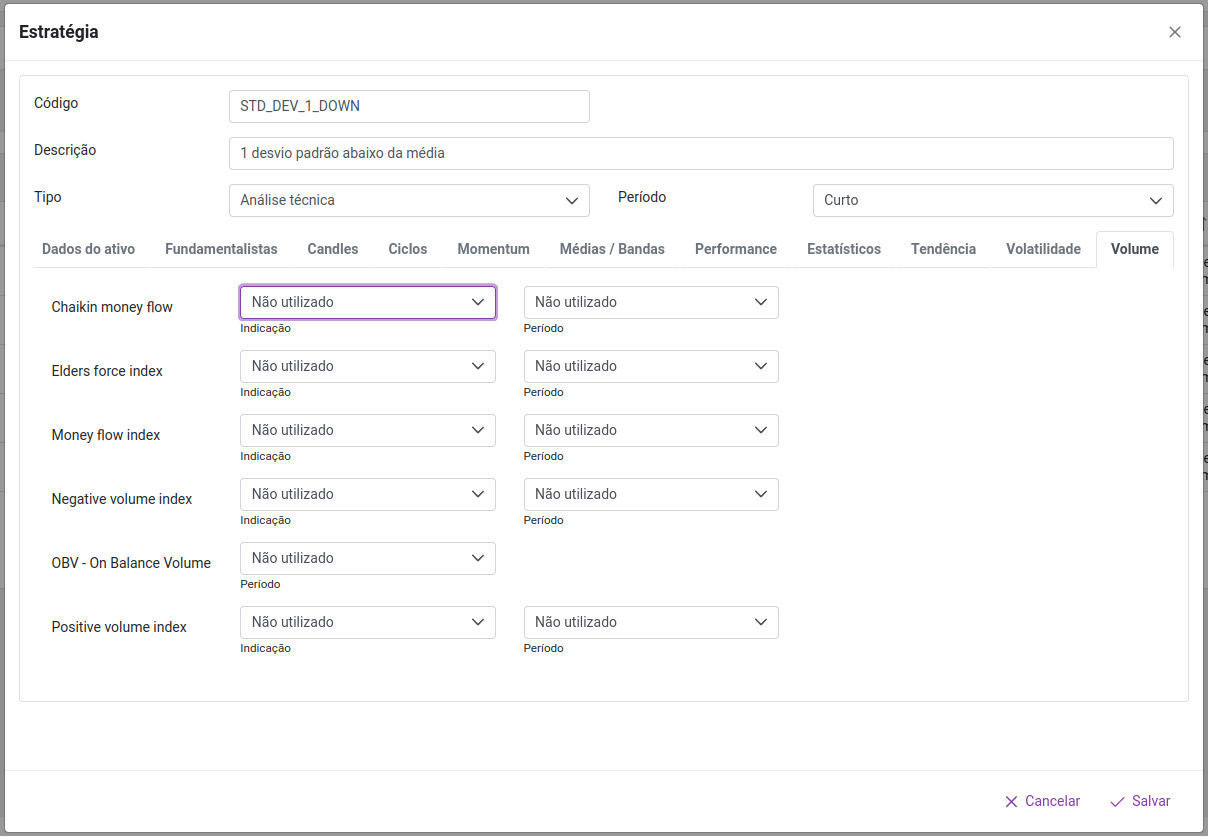Viewport: 1208px width, 837px height.
Task: Expand Elders force index Indicação dropdown
Action: pyautogui.click(x=367, y=366)
